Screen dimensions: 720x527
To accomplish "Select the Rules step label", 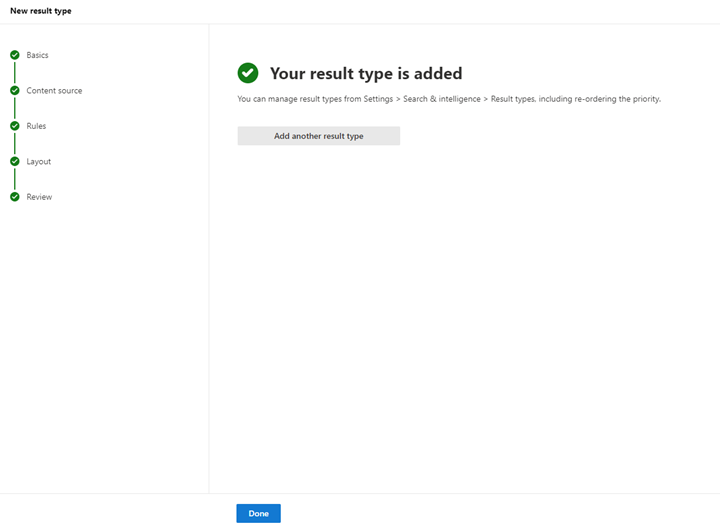I will pos(36,126).
